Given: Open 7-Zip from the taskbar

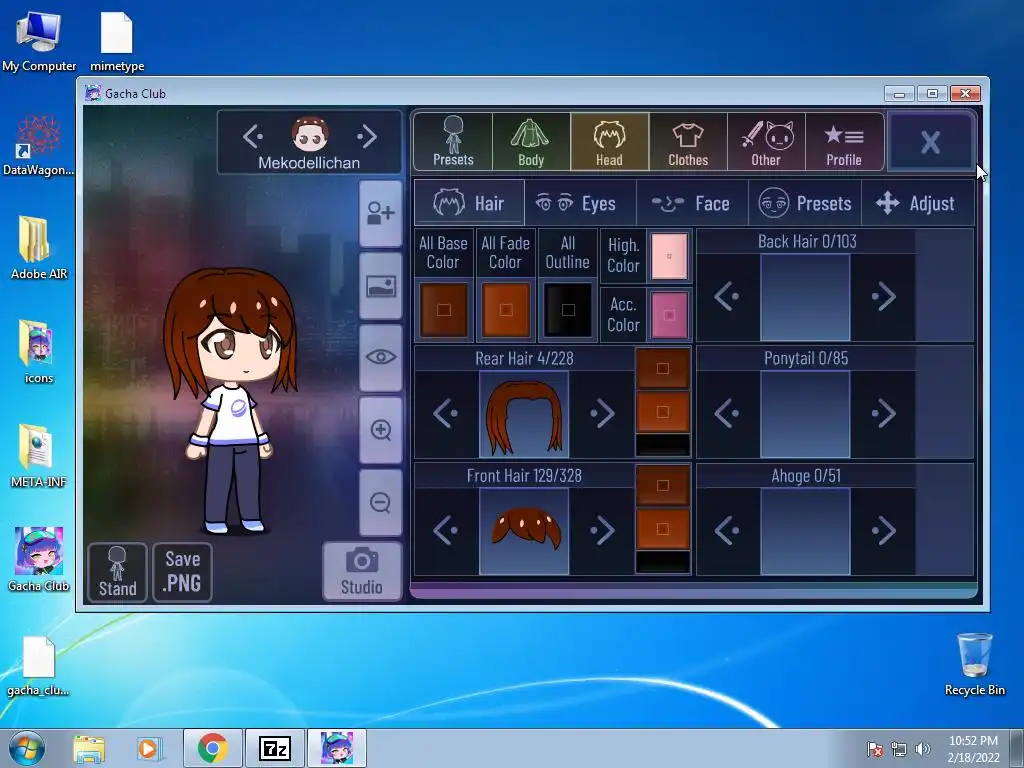Looking at the screenshot, I should 274,748.
